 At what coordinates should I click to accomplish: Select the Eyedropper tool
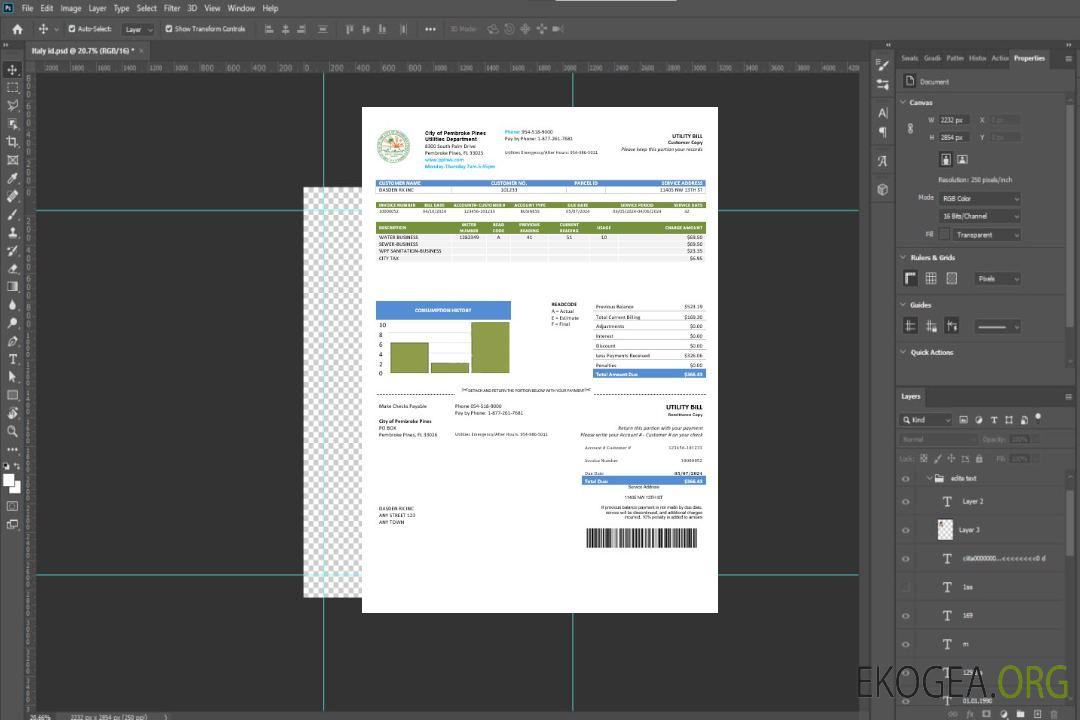click(13, 178)
